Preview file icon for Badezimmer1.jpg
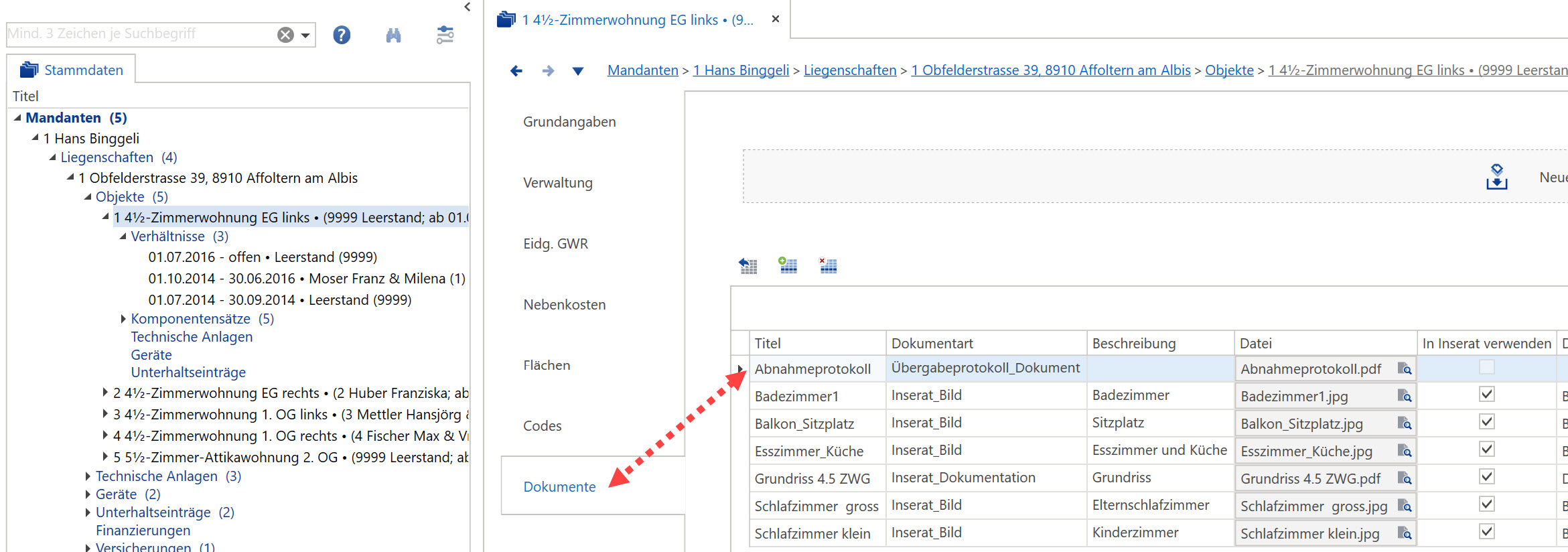Image resolution: width=1568 pixels, height=552 pixels. click(x=1405, y=396)
